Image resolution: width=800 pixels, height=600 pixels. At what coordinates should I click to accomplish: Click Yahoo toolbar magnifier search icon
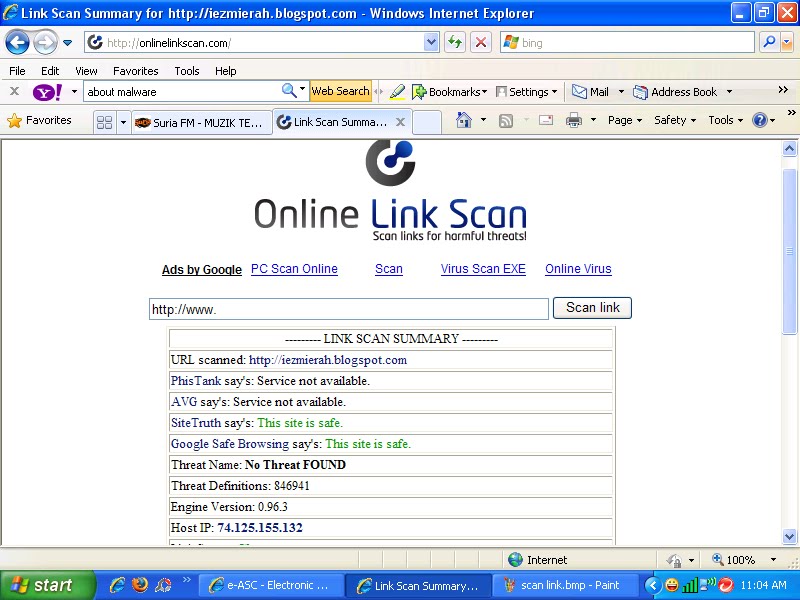289,91
